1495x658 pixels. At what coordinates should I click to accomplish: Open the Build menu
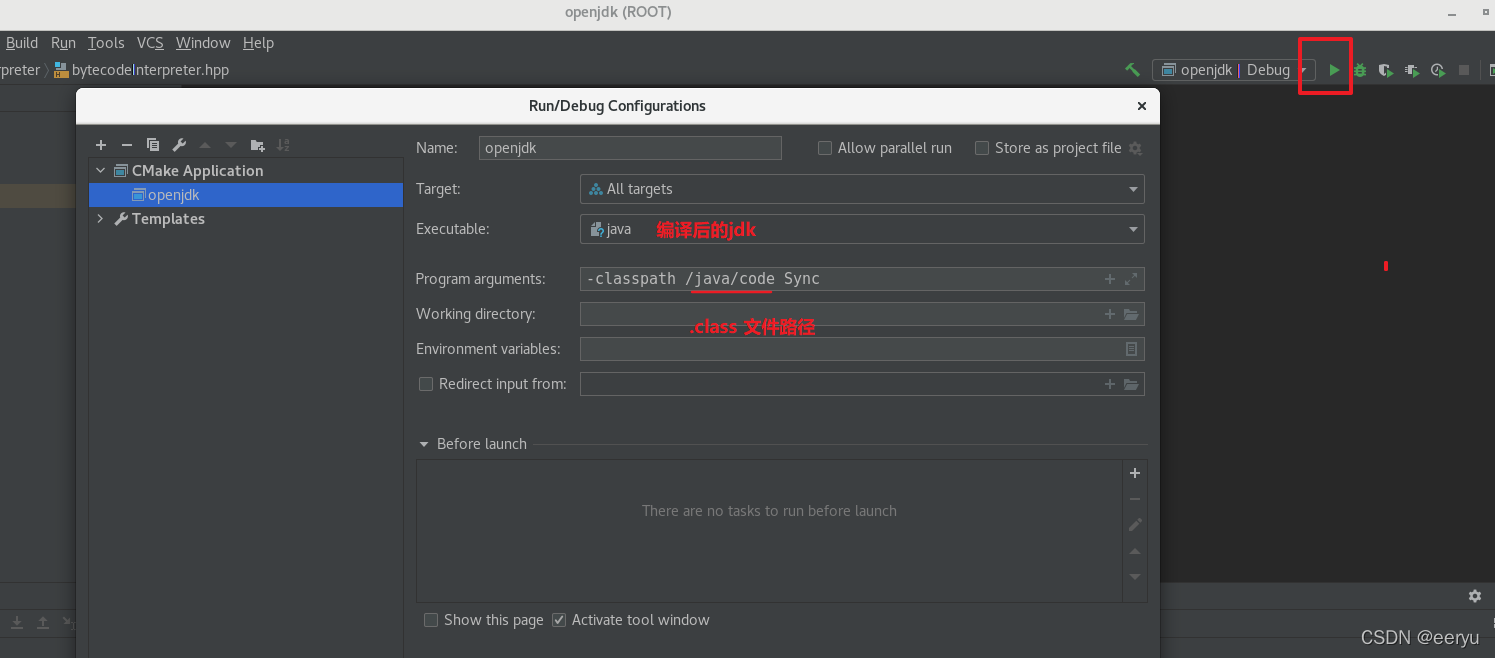(x=22, y=43)
